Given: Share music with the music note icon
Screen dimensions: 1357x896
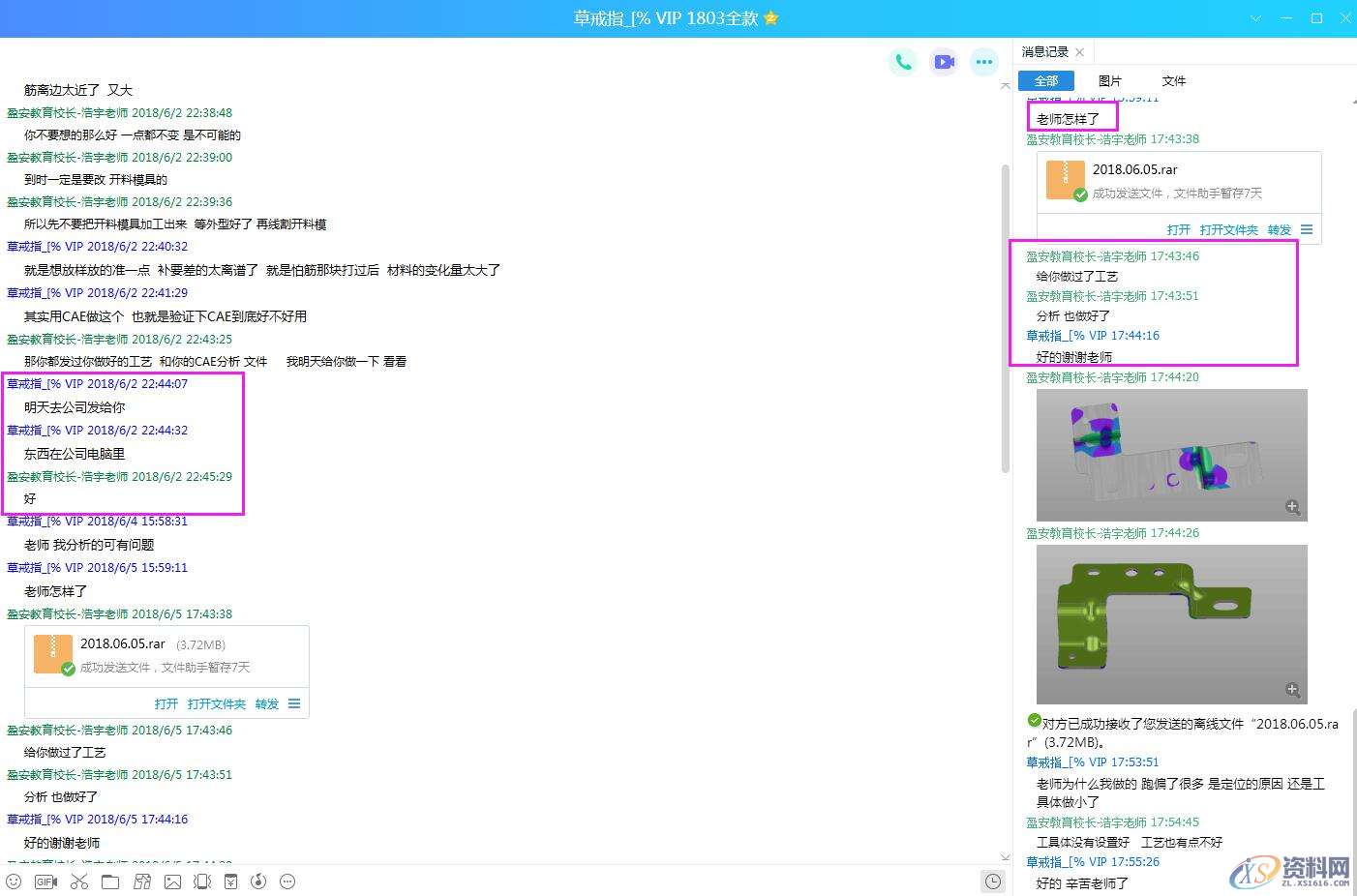Looking at the screenshot, I should coord(257,881).
